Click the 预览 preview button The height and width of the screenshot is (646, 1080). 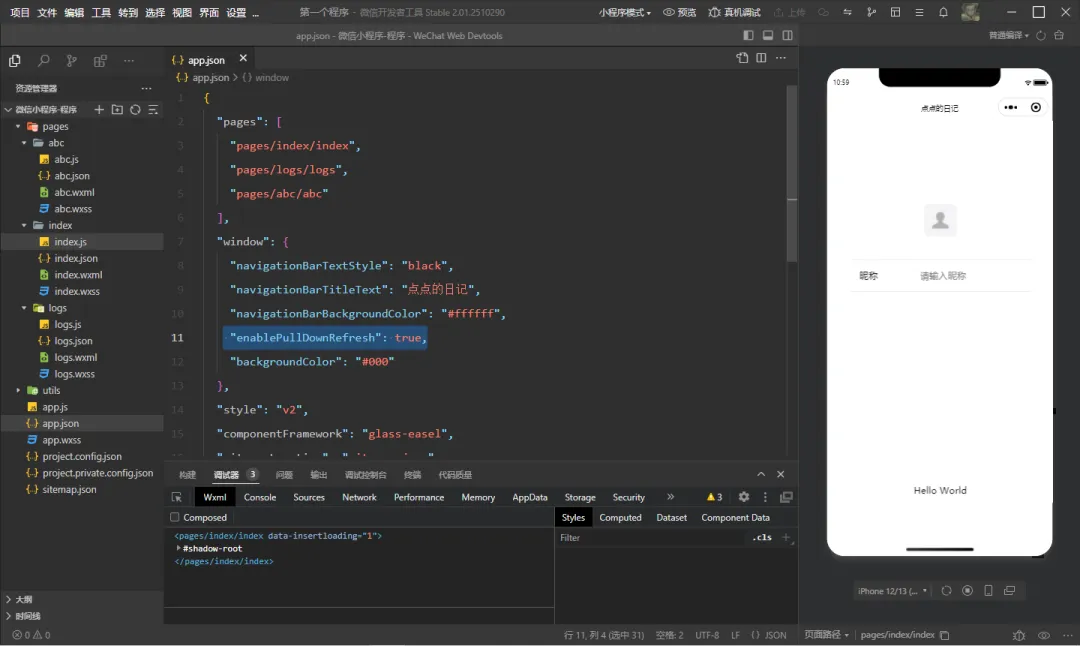(679, 12)
